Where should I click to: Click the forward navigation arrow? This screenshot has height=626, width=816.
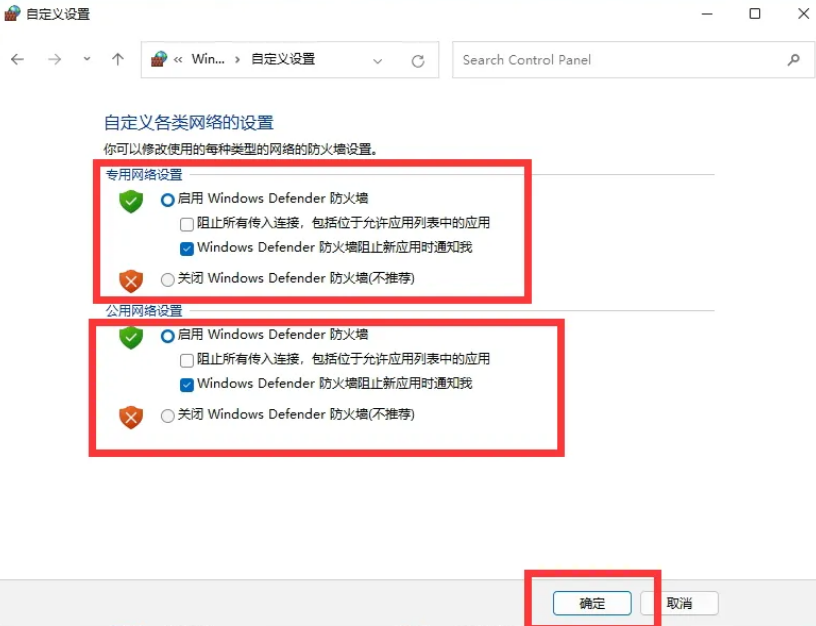(54, 59)
